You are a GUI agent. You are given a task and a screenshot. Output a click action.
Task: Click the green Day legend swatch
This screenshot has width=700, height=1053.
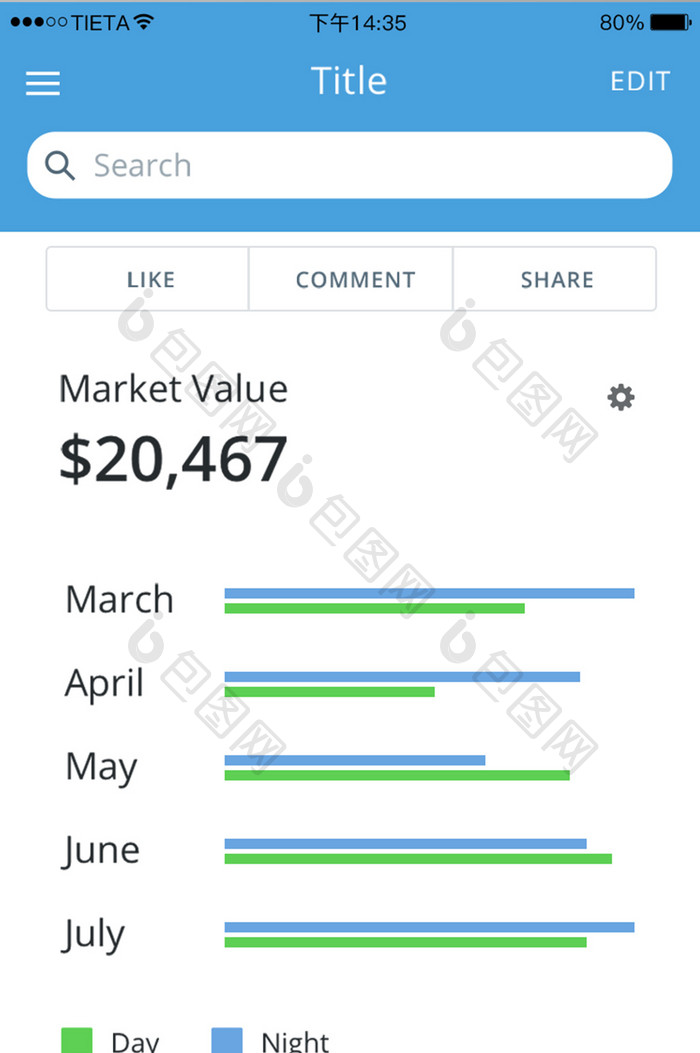pyautogui.click(x=77, y=1040)
